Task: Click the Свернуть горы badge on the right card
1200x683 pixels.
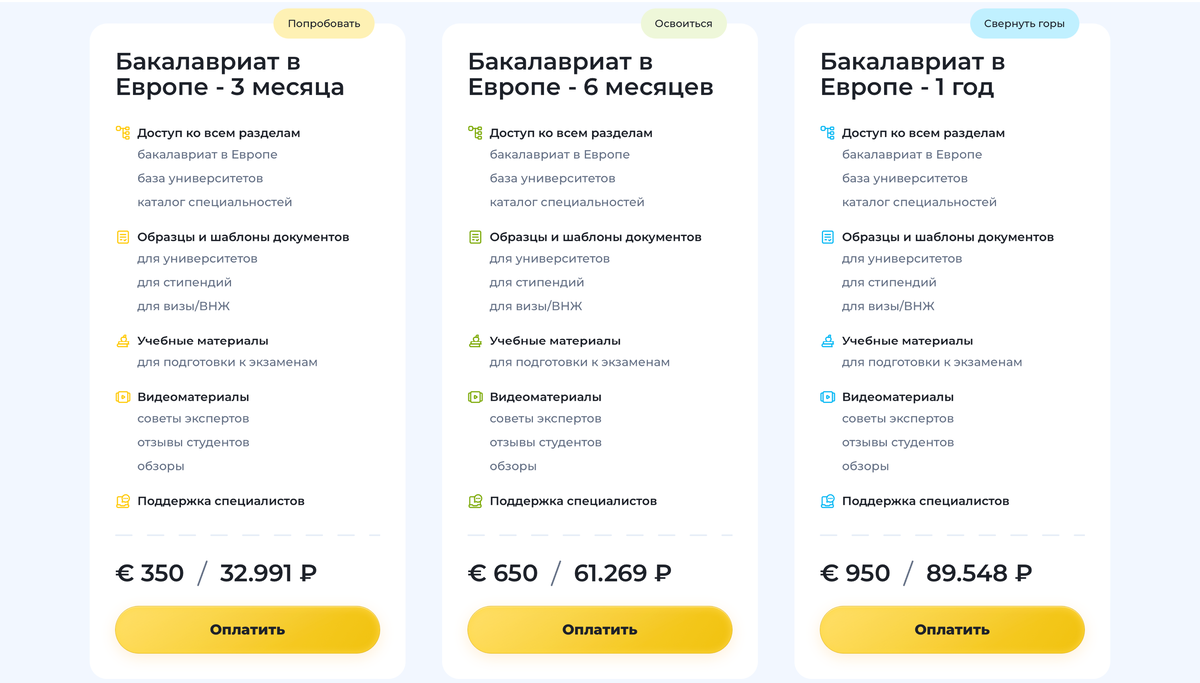Action: 1024,21
